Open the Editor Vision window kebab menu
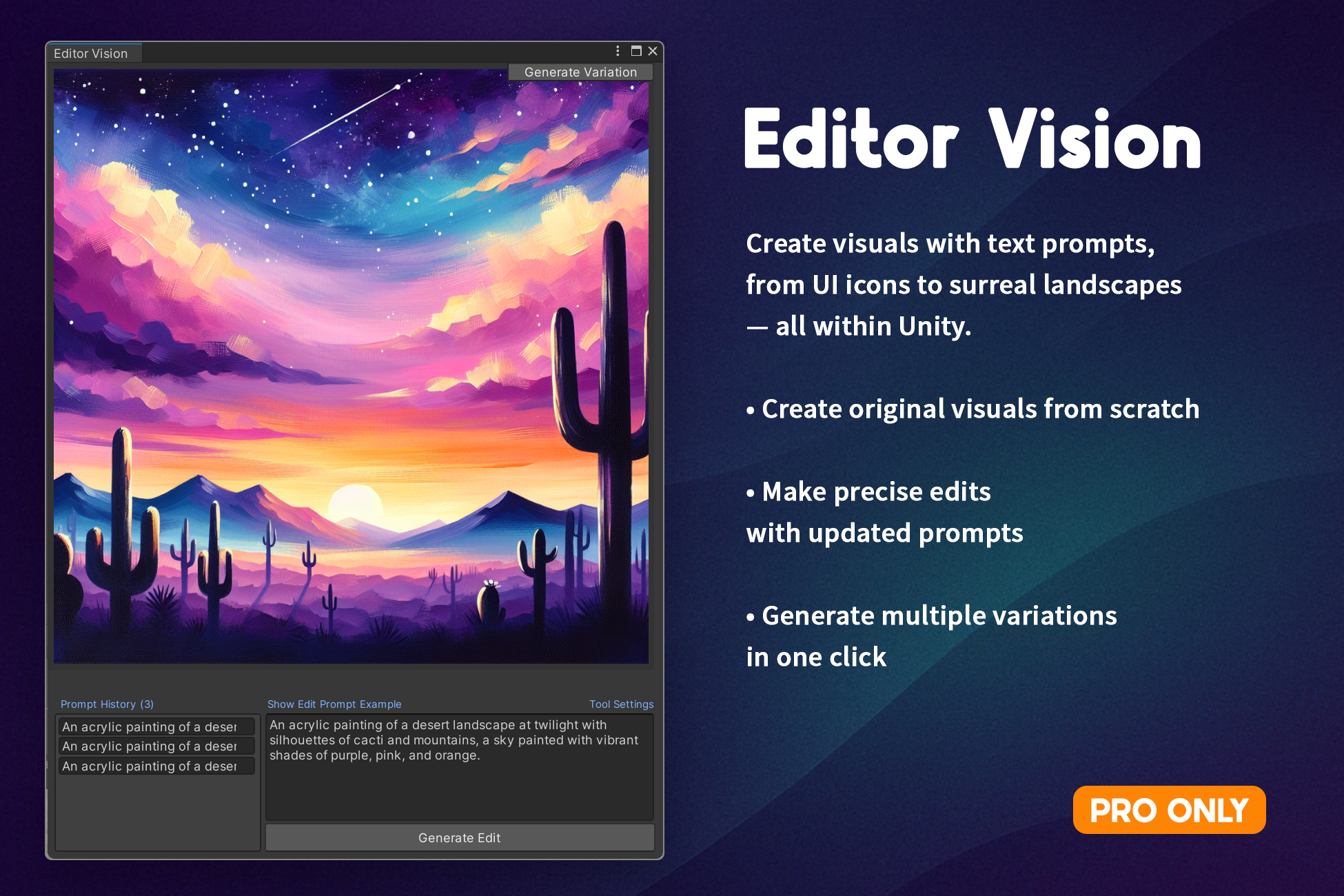The image size is (1344, 896). (x=618, y=51)
